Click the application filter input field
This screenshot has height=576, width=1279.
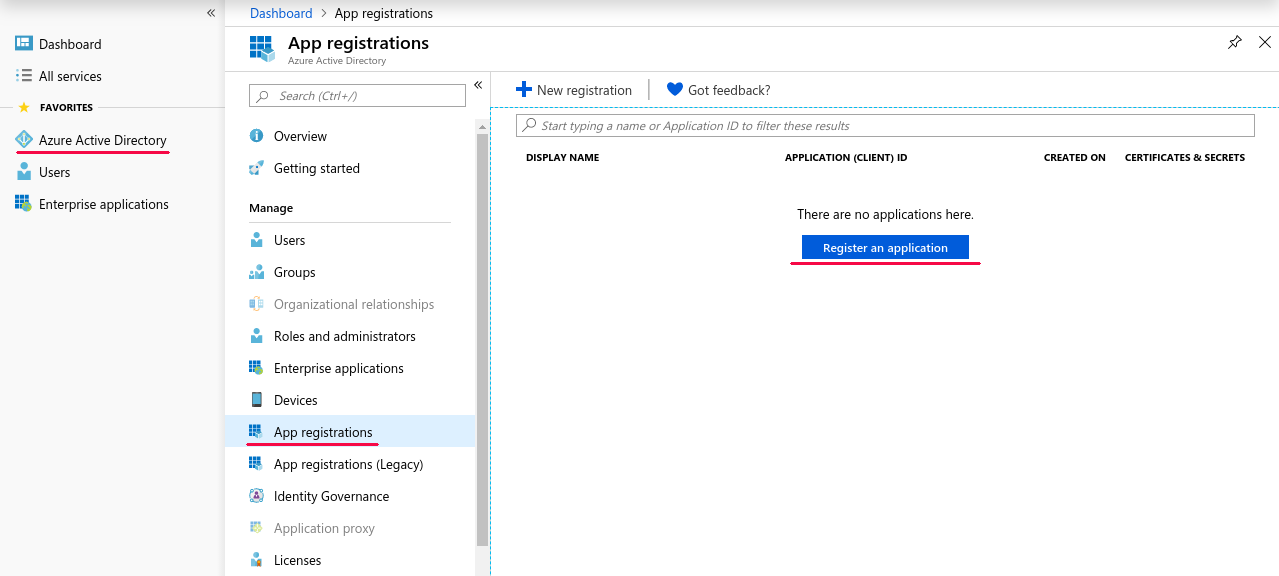click(884, 125)
